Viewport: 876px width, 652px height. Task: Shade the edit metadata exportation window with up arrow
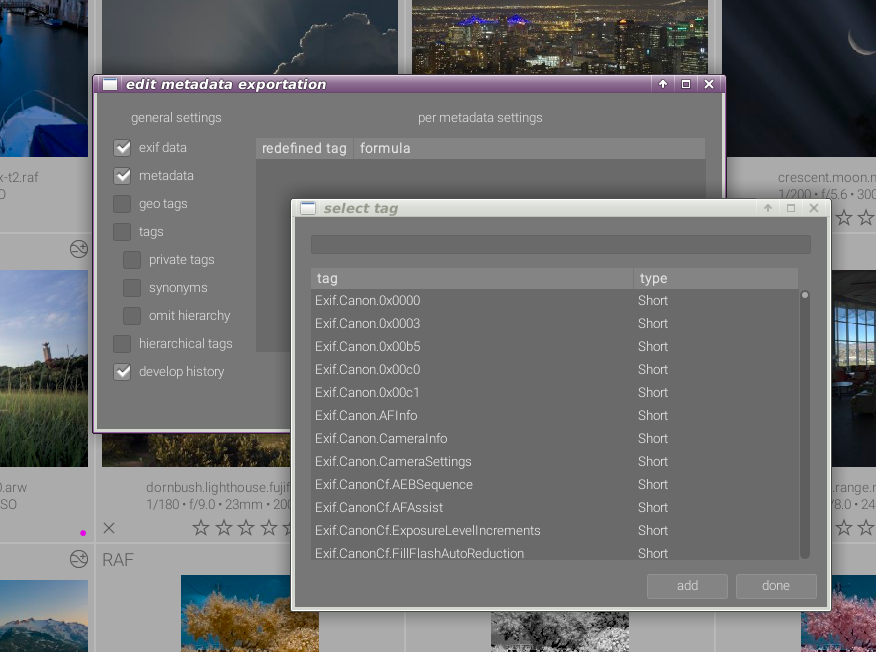(x=663, y=84)
